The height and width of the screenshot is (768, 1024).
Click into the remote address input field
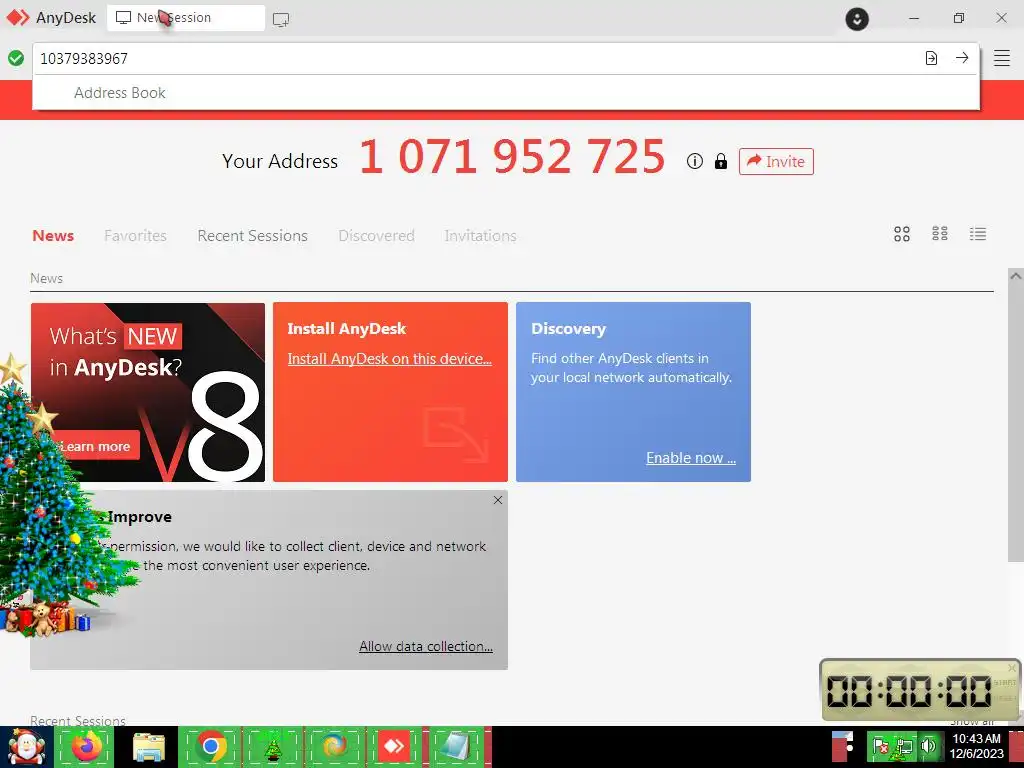(x=477, y=58)
